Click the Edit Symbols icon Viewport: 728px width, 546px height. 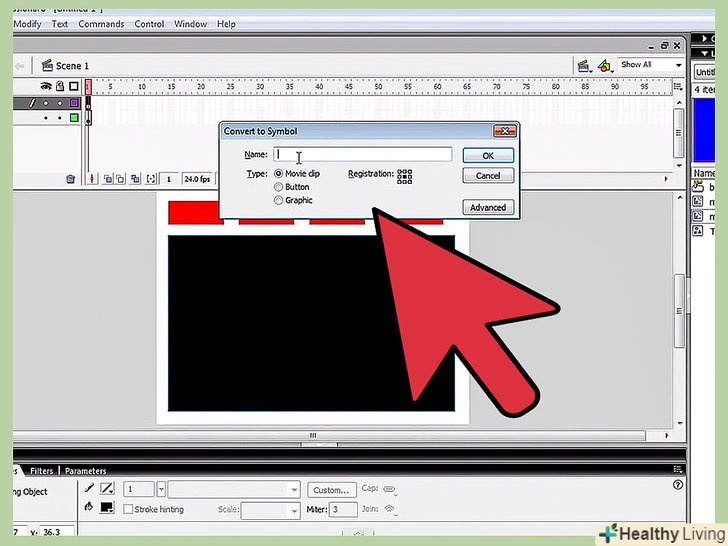pos(604,66)
